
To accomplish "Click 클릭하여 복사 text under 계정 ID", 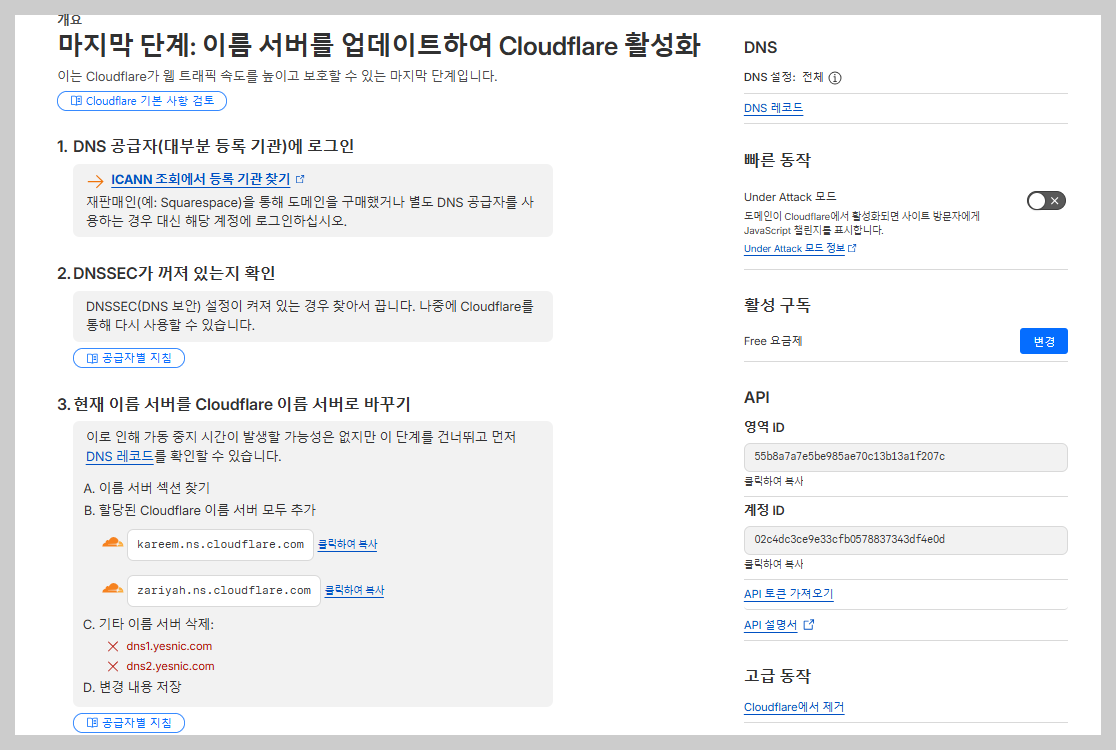I will tap(774, 564).
